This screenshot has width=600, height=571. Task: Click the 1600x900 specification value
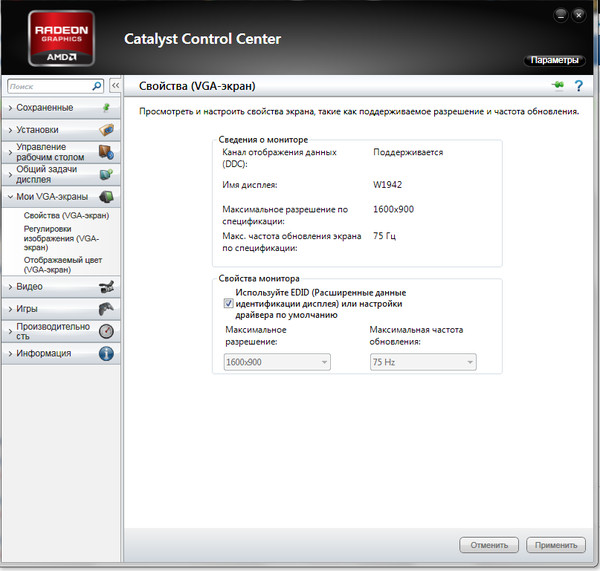pyautogui.click(x=393, y=209)
